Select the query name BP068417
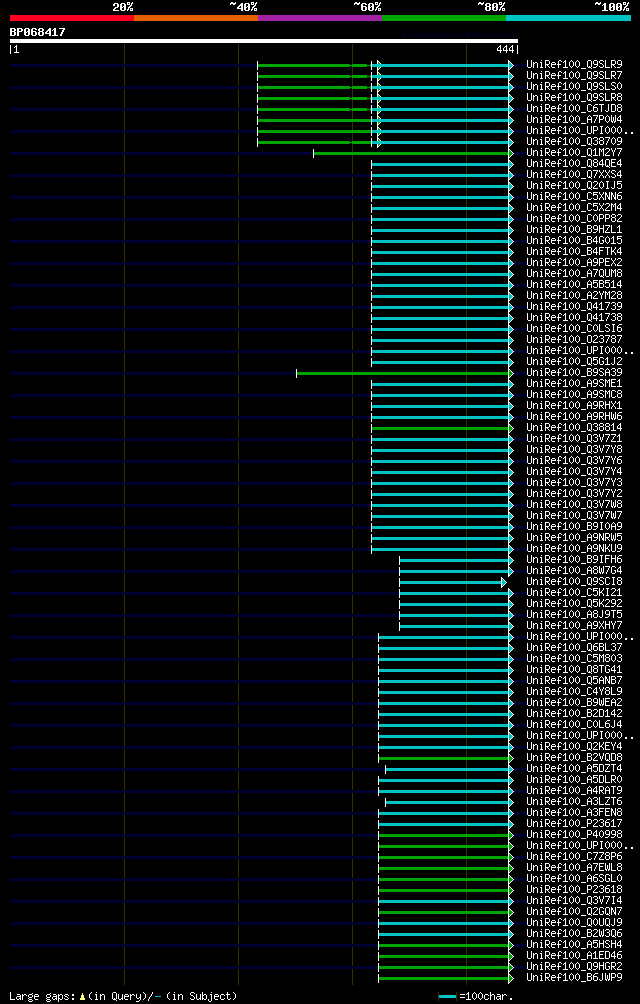 37,32
